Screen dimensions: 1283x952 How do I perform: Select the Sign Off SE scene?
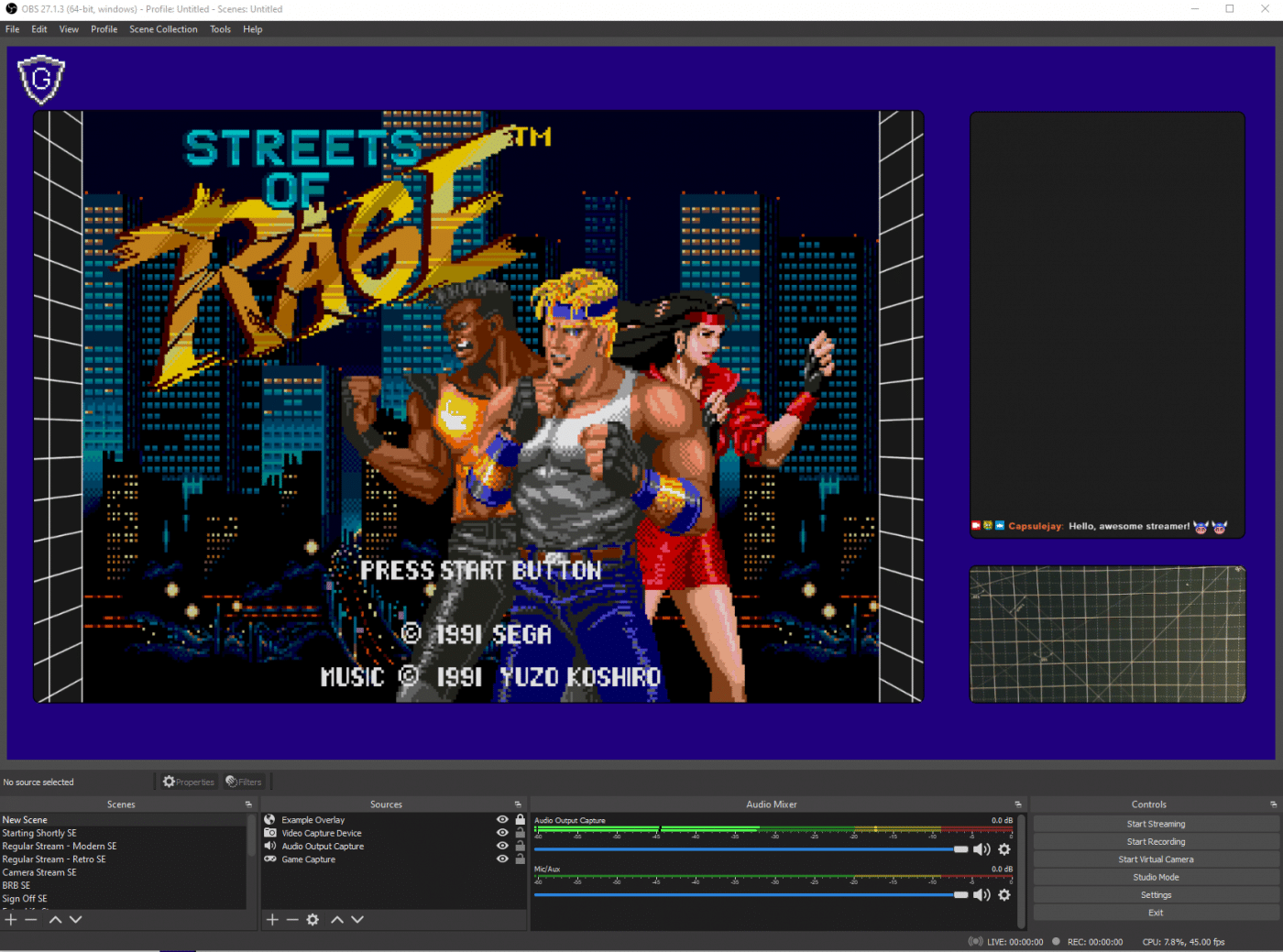[x=124, y=899]
